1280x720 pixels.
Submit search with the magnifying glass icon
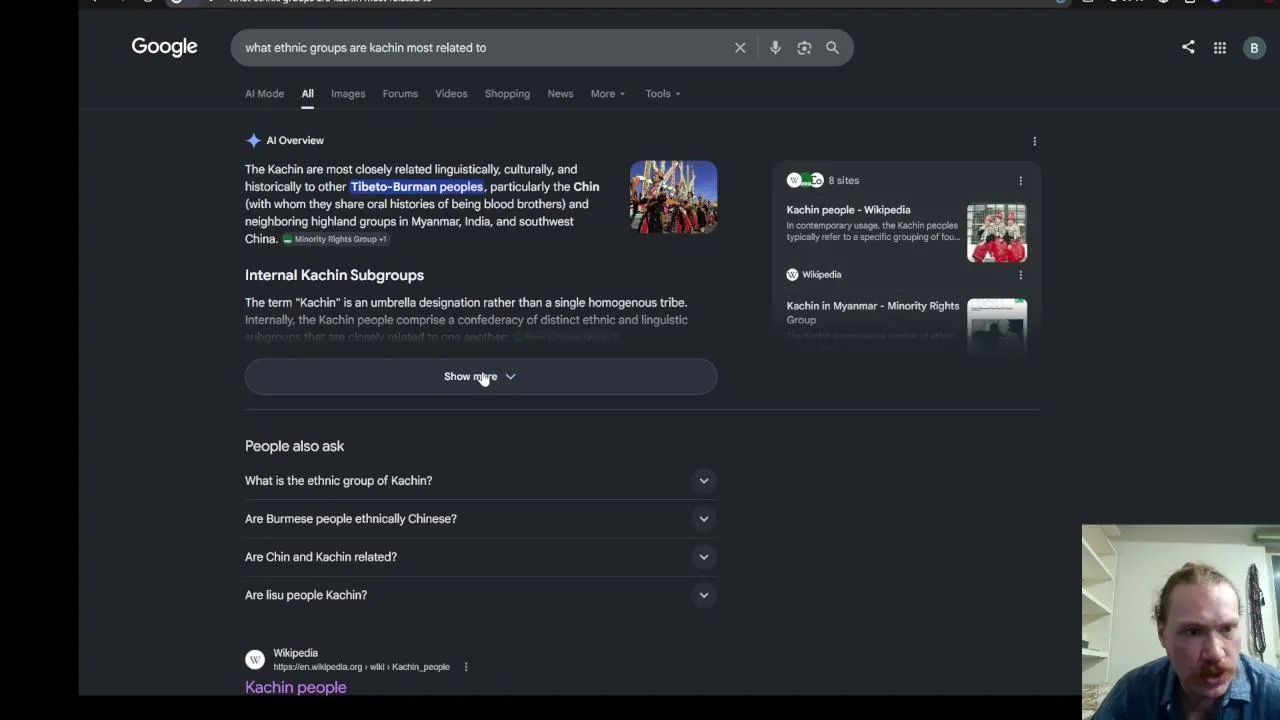832,48
